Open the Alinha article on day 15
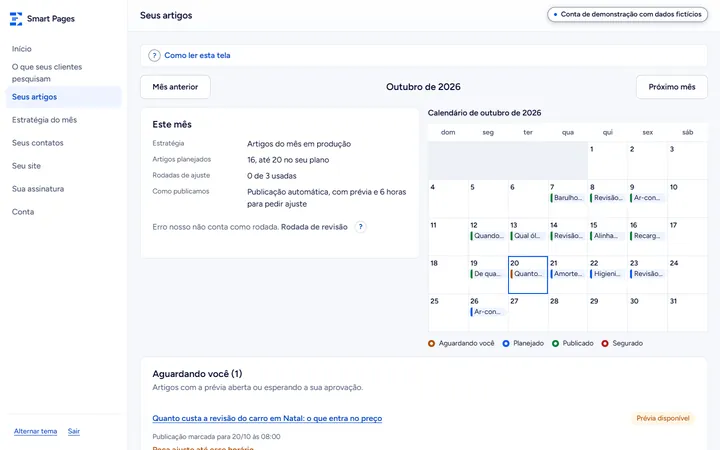This screenshot has height=450, width=720. (608, 236)
